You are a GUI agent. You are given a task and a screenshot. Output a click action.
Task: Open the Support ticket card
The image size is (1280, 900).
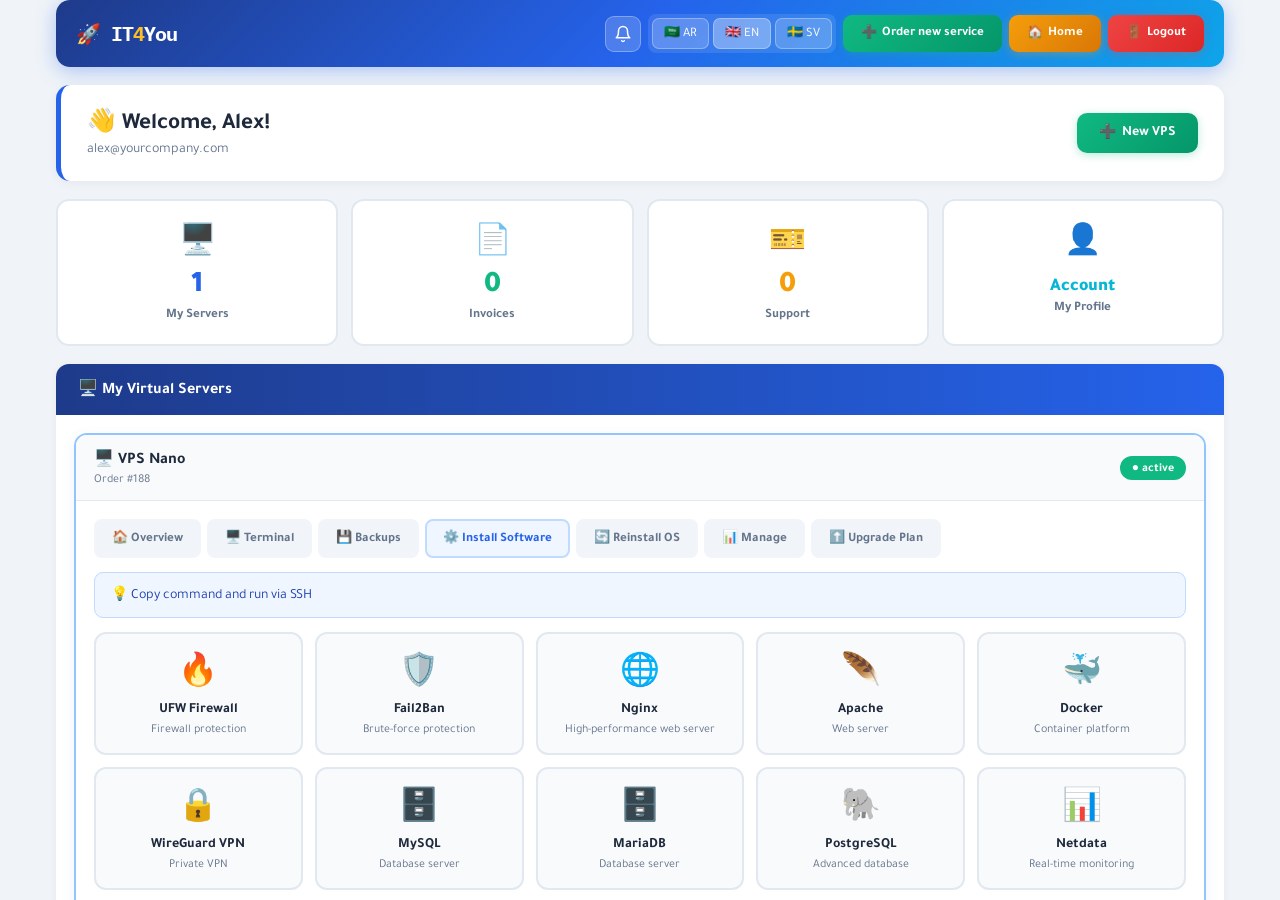[788, 273]
